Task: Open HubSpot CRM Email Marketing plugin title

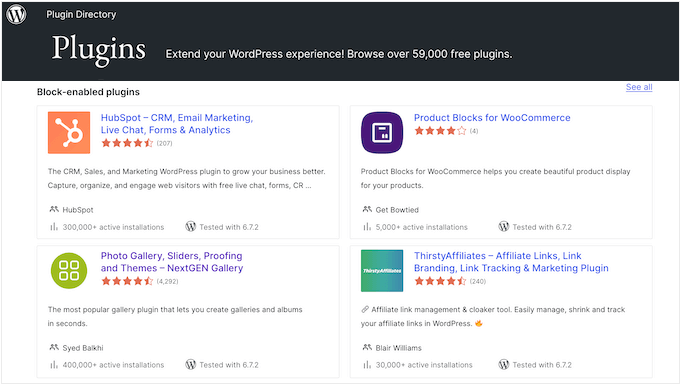Action: (x=177, y=124)
